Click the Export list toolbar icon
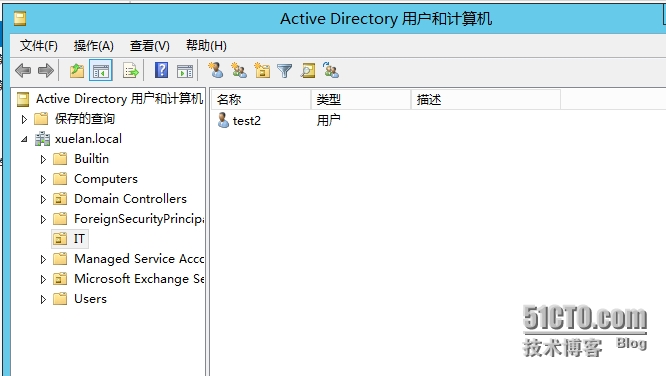The height and width of the screenshot is (376, 666). click(130, 71)
